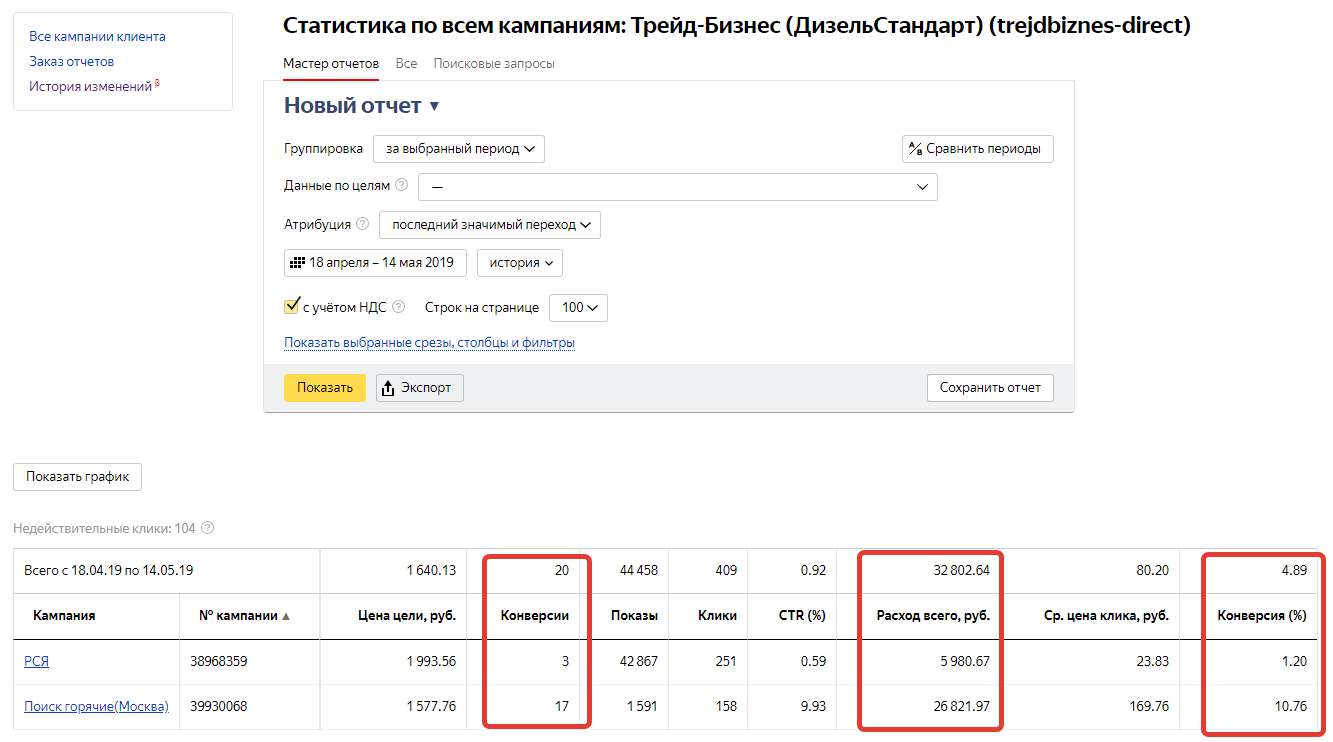Screen dimensions: 1333x742
Task: Click sort arrow on № кампании column
Action: pos(286,616)
